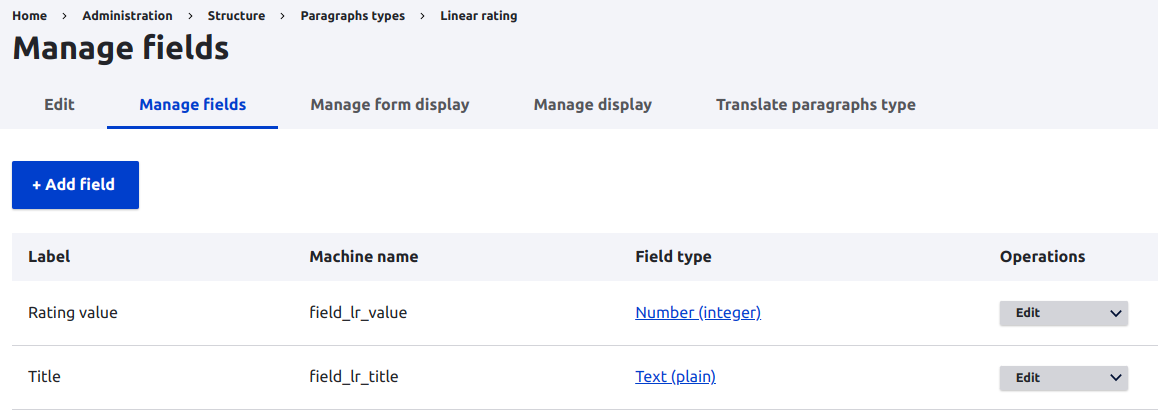Go to the Home breadcrumb link
This screenshot has height=419, width=1158.
coord(29,16)
